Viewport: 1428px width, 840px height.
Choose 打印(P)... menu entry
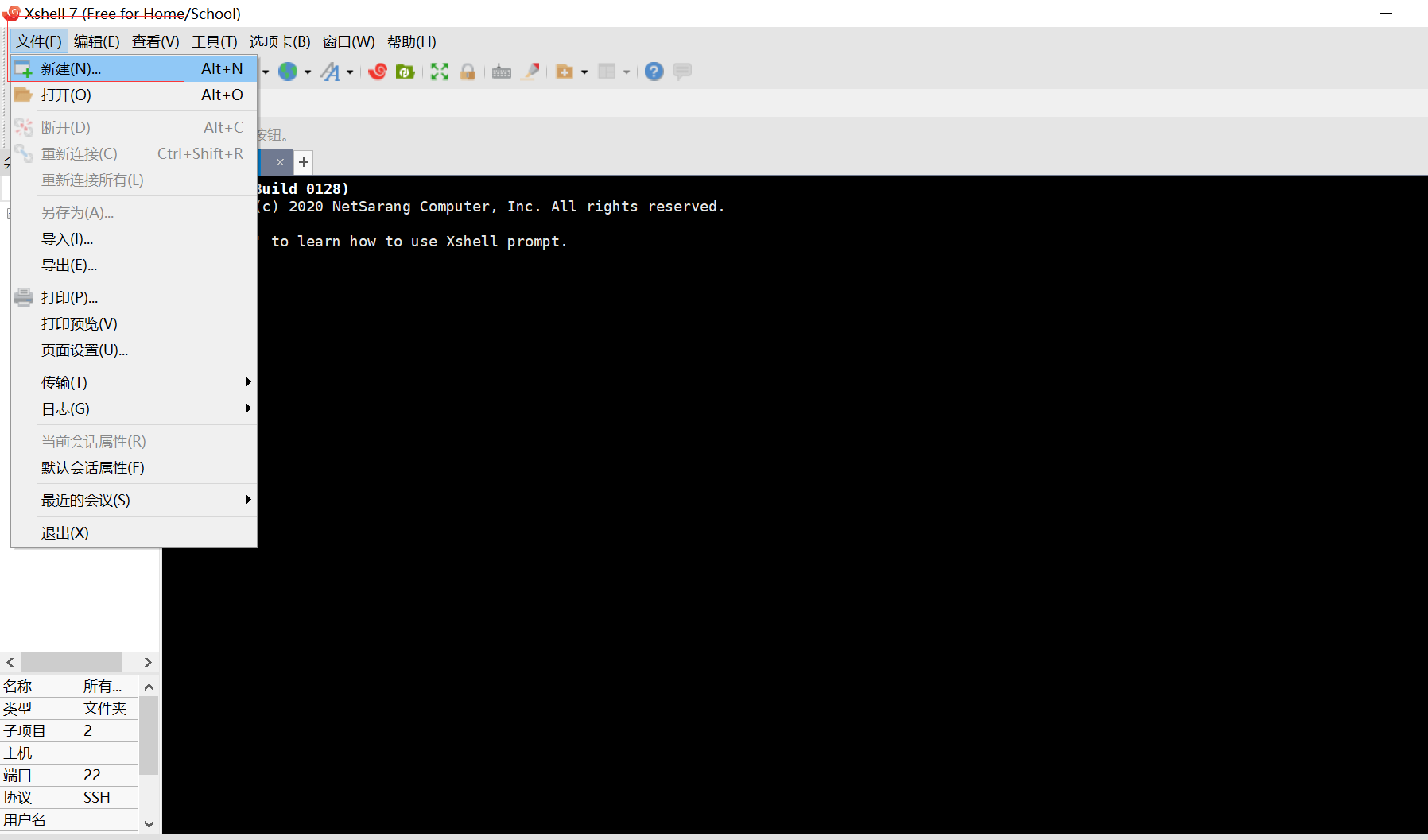(x=134, y=297)
